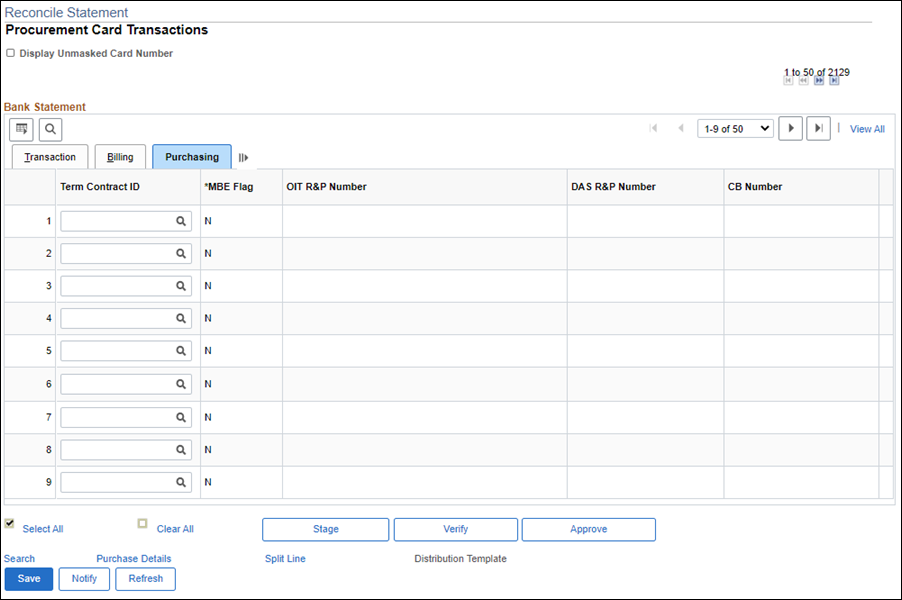This screenshot has height=600, width=902.
Task: Show all columns icon beside Purchasing tab
Action: [x=243, y=157]
